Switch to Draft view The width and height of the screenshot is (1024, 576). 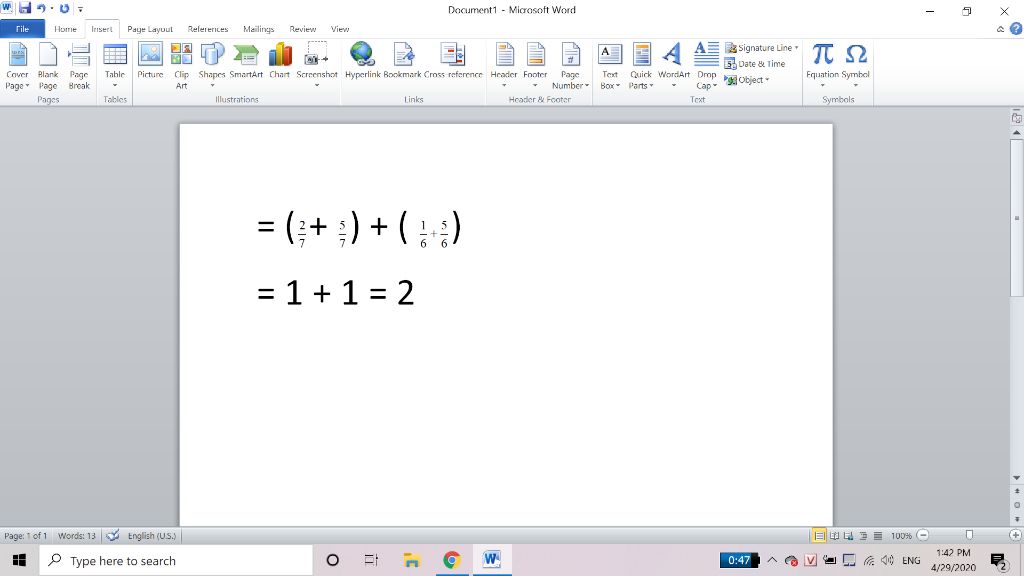[878, 536]
